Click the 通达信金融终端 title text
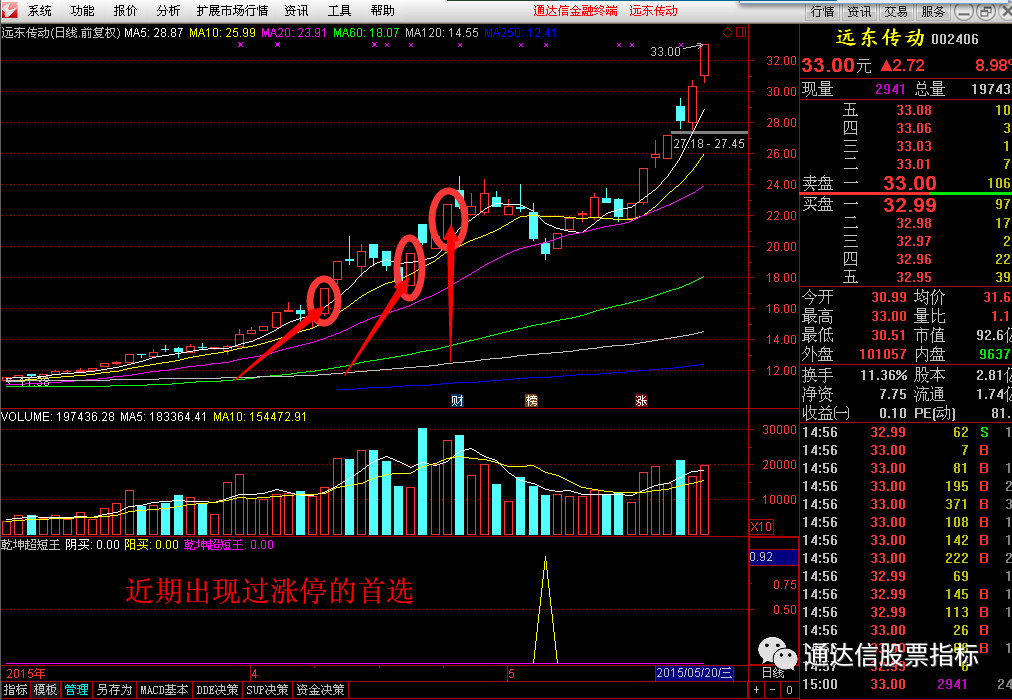 (x=576, y=11)
